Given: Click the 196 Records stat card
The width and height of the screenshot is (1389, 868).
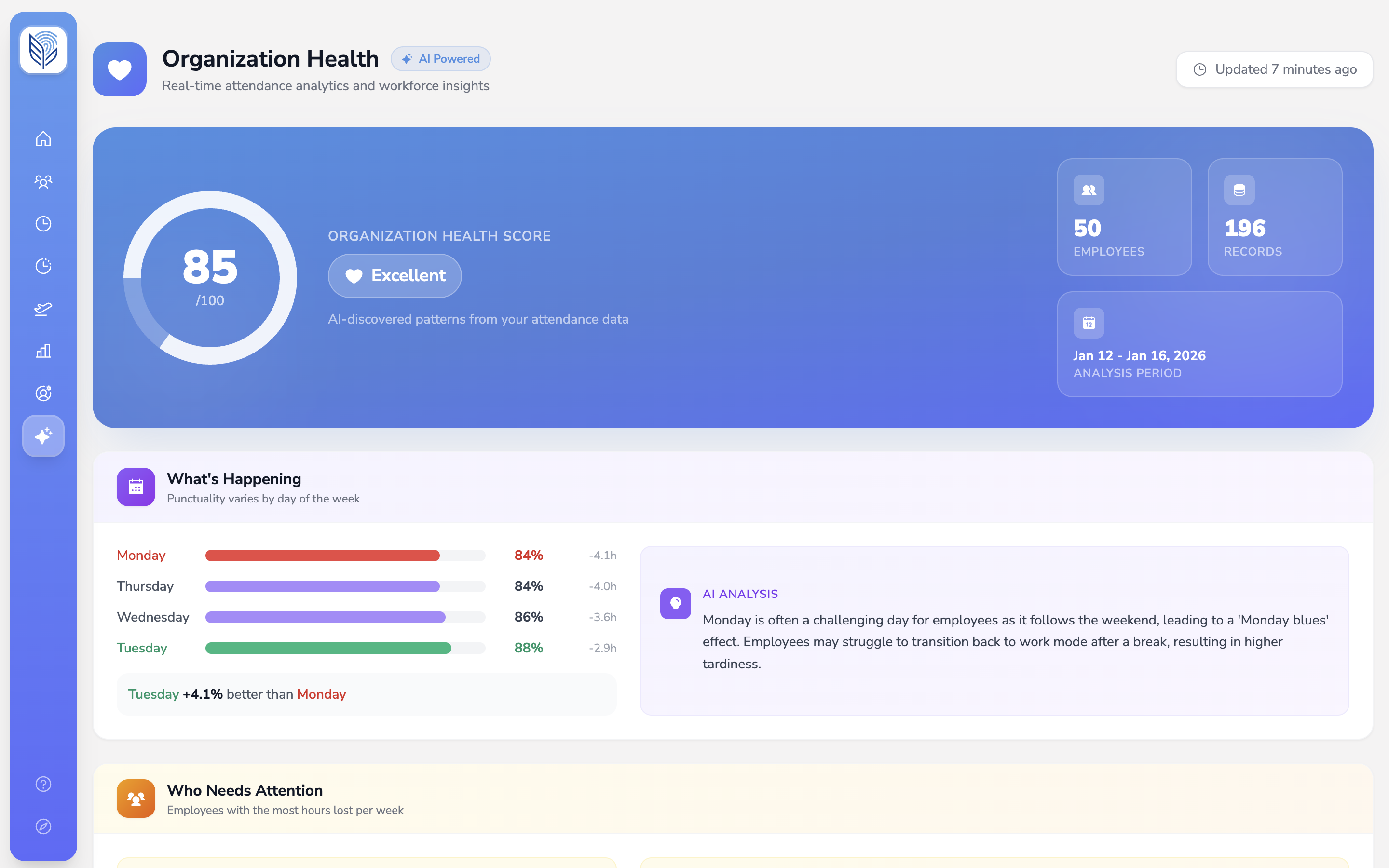Looking at the screenshot, I should point(1274,217).
